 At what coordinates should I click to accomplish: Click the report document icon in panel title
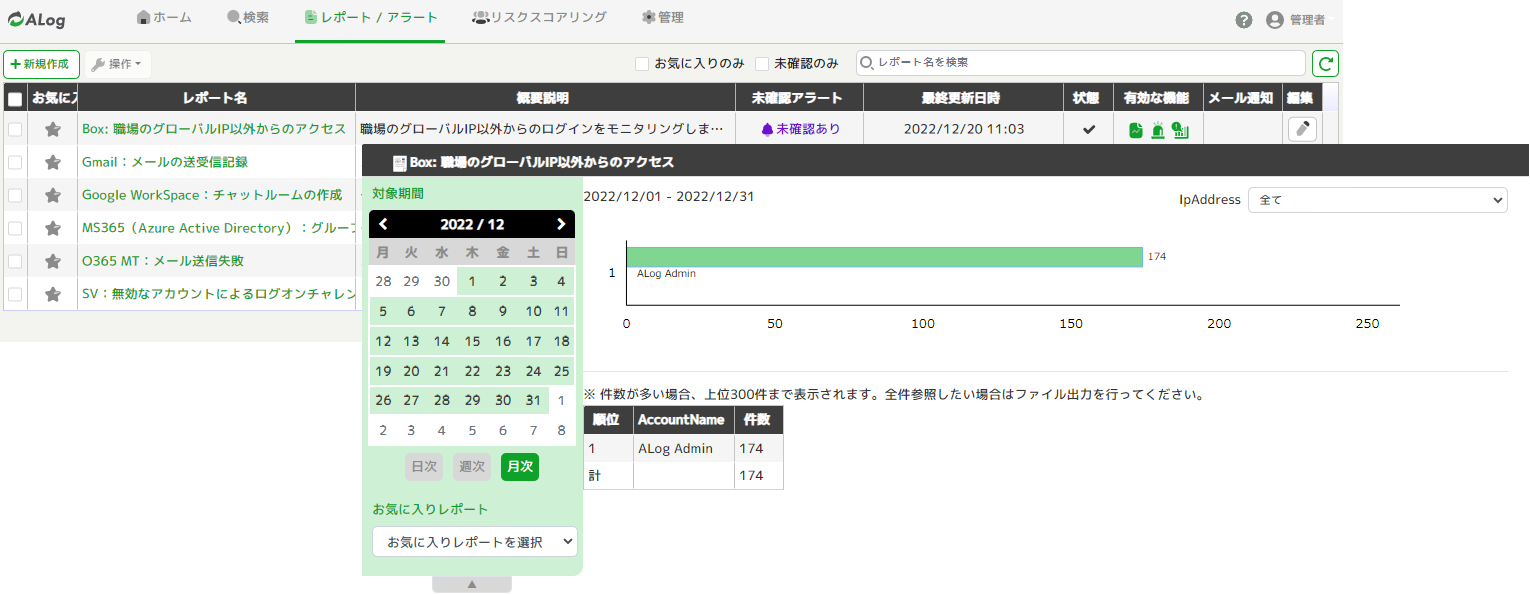399,162
